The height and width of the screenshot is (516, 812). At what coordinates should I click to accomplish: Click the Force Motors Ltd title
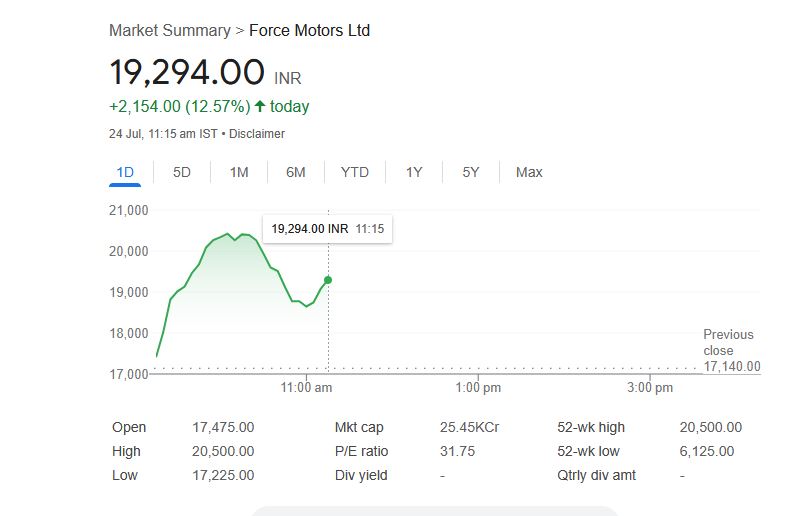click(309, 31)
